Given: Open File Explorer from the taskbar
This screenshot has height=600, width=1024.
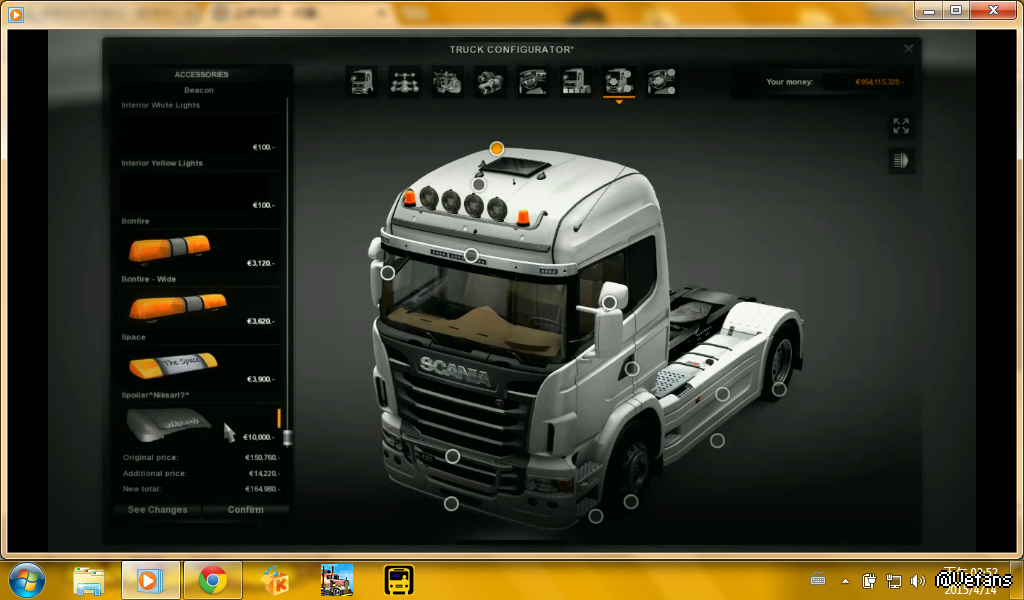Looking at the screenshot, I should 89,580.
